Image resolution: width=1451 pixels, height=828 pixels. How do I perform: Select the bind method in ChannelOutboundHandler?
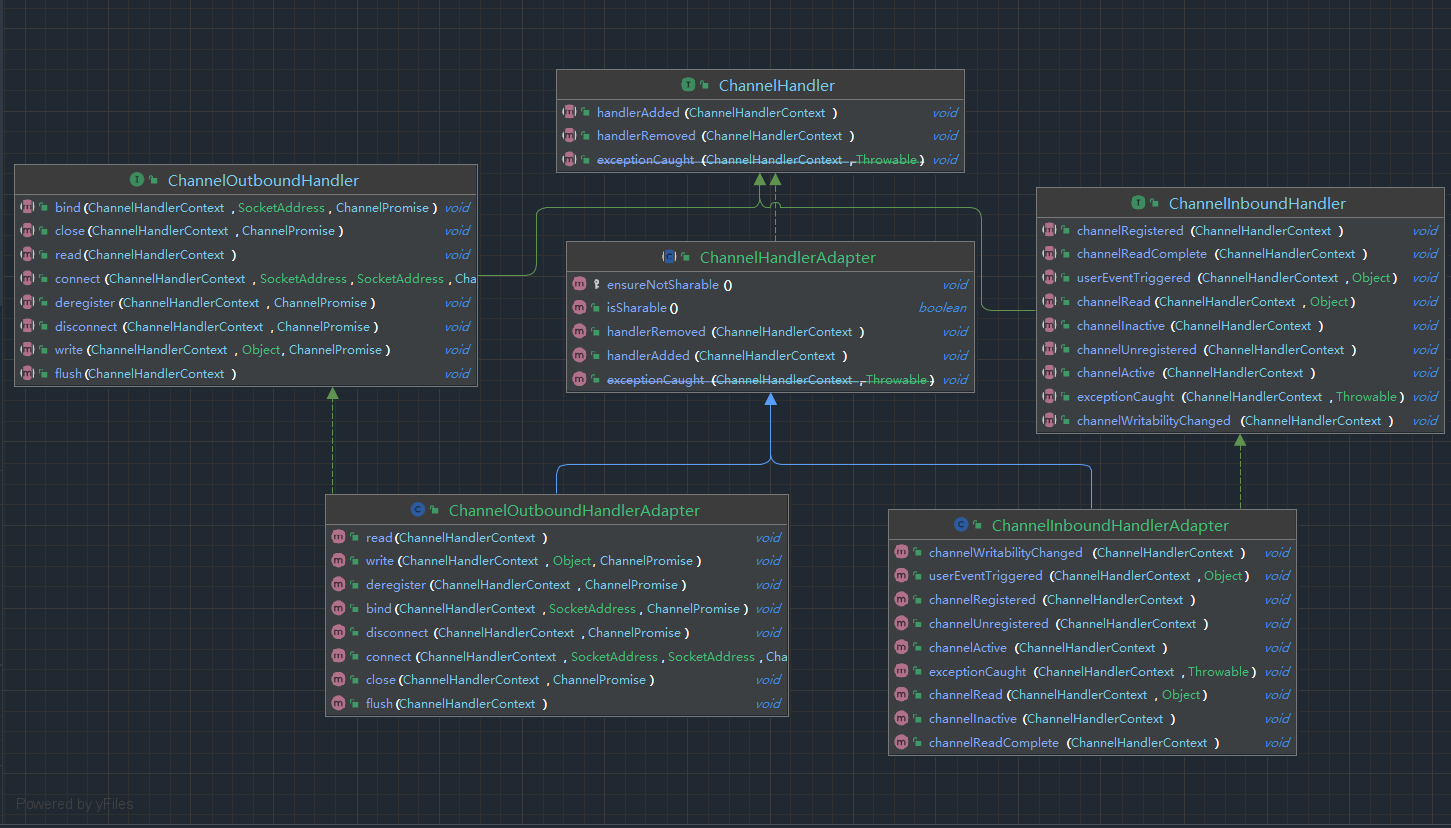tap(67, 208)
